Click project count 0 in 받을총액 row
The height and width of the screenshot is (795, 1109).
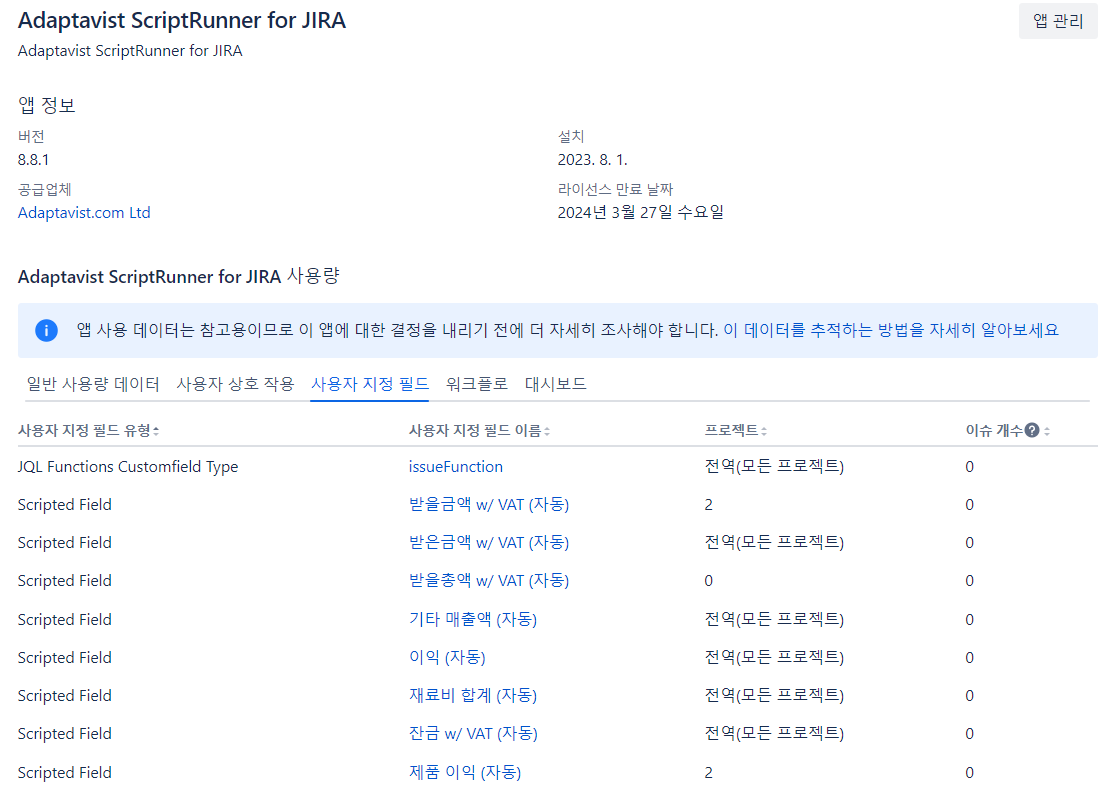click(709, 581)
